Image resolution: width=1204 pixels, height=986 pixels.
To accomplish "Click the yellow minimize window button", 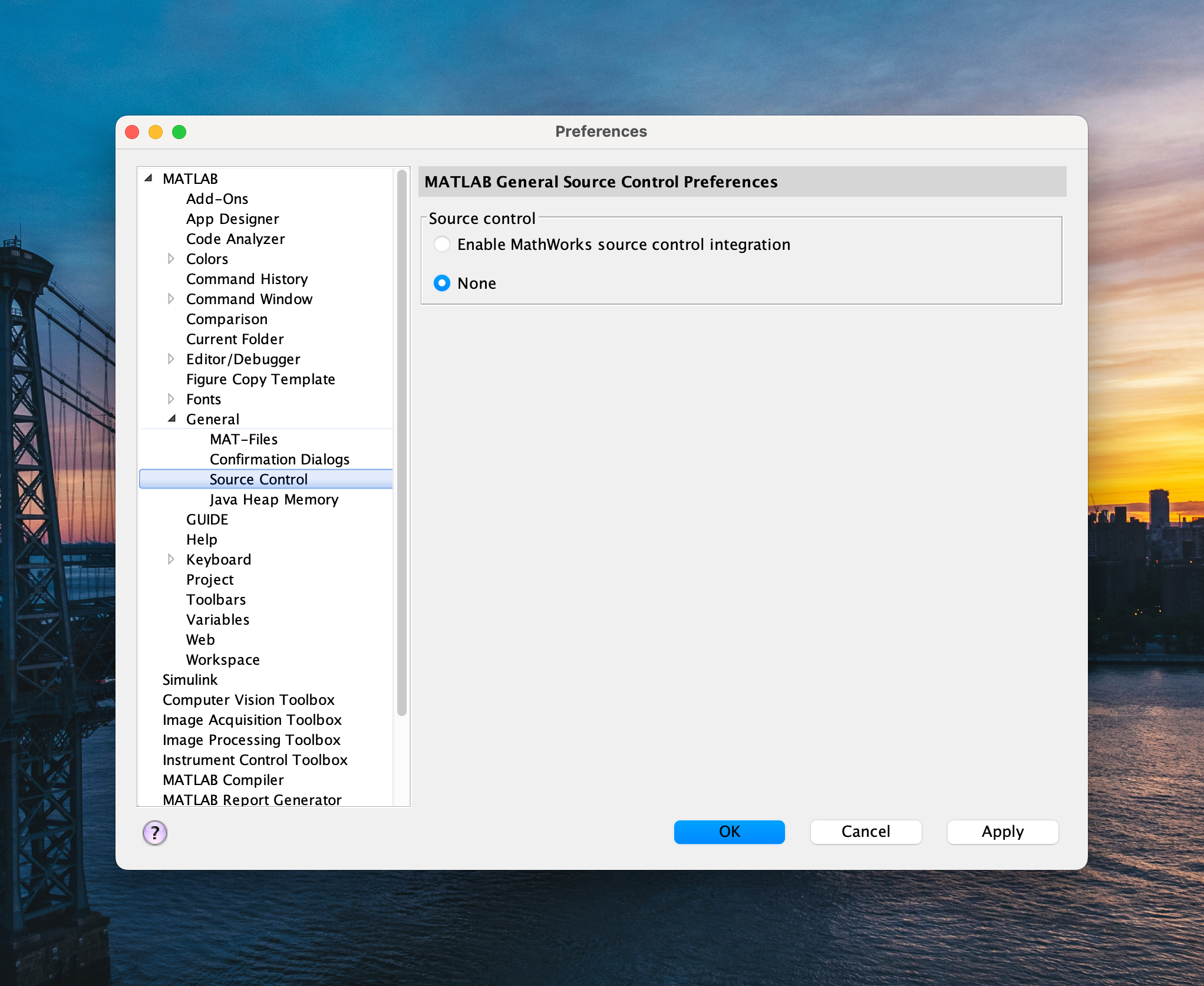I will [x=156, y=132].
